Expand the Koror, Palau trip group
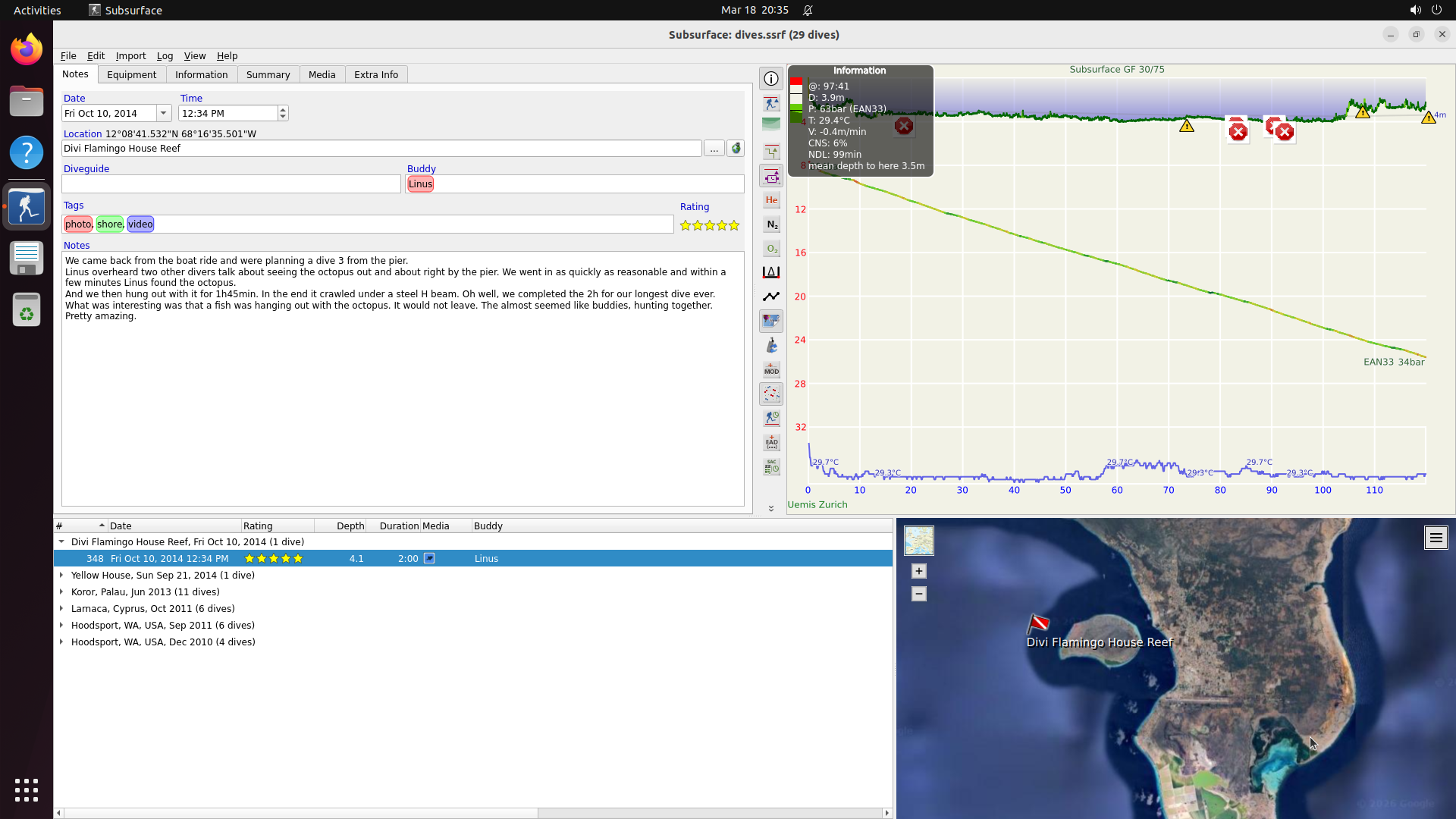The width and height of the screenshot is (1456, 819). tap(61, 592)
